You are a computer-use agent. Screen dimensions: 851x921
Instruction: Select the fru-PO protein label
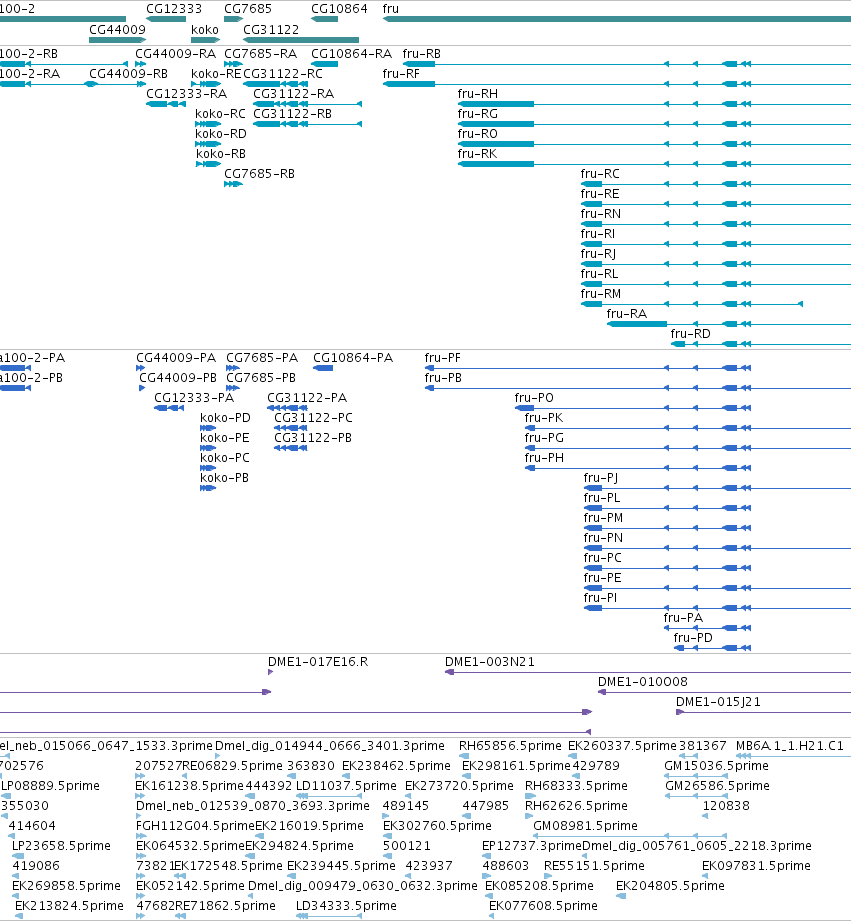(x=534, y=398)
